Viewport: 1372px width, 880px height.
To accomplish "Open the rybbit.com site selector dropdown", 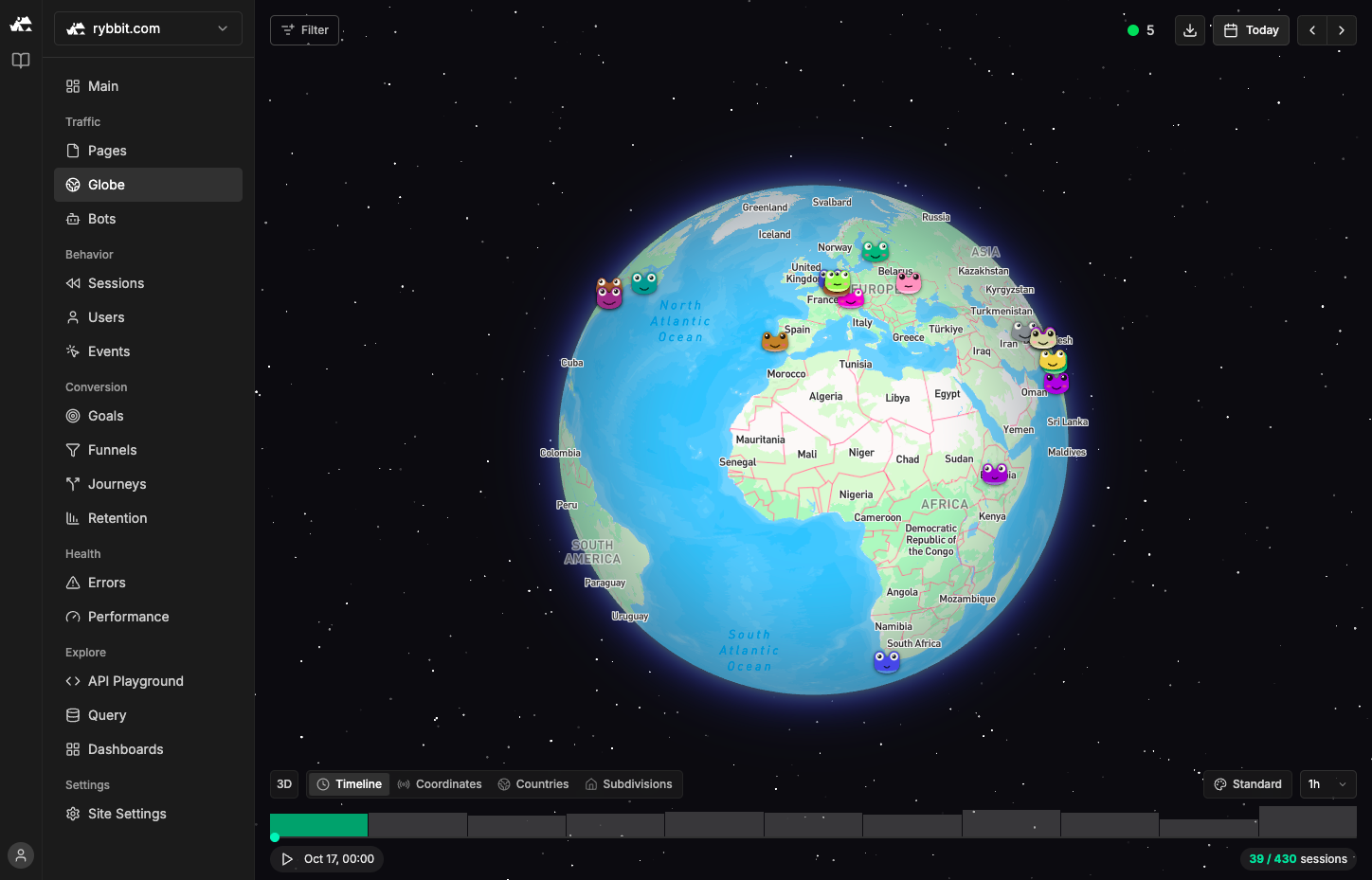I will tap(148, 28).
